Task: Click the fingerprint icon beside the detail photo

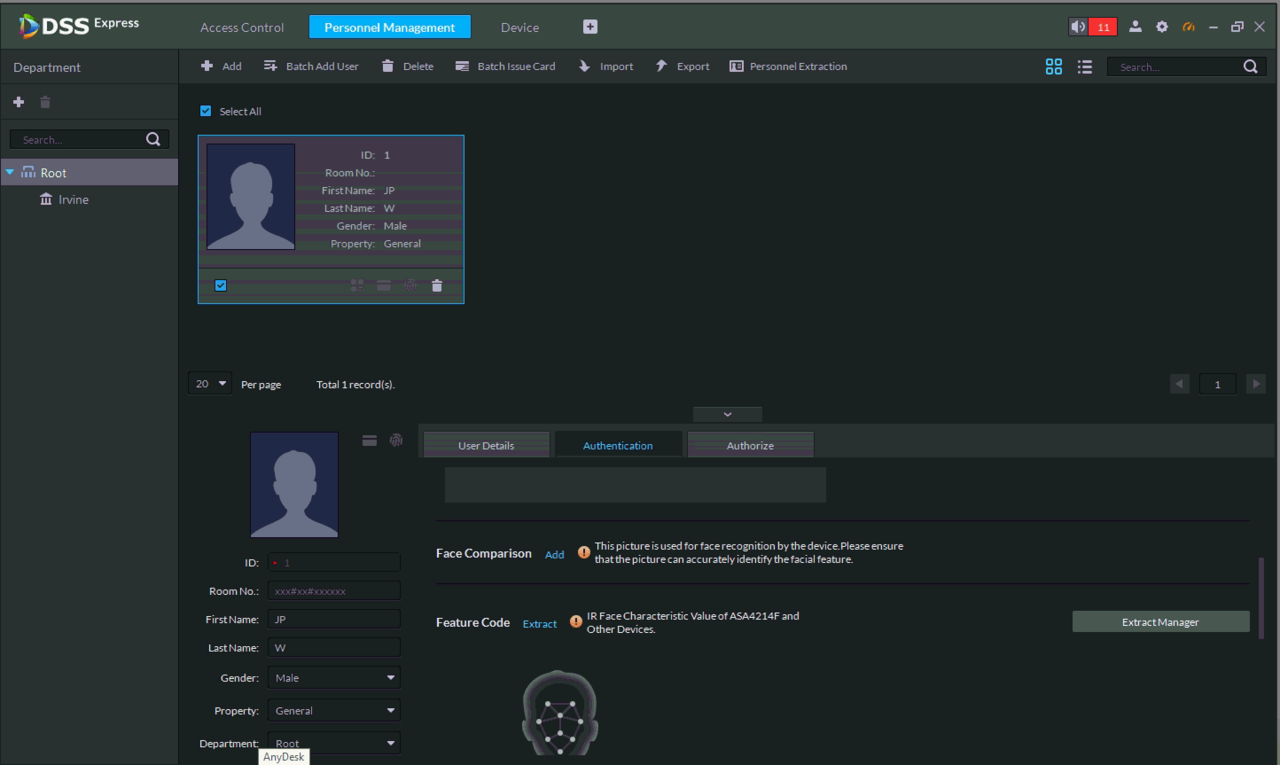Action: coord(396,440)
